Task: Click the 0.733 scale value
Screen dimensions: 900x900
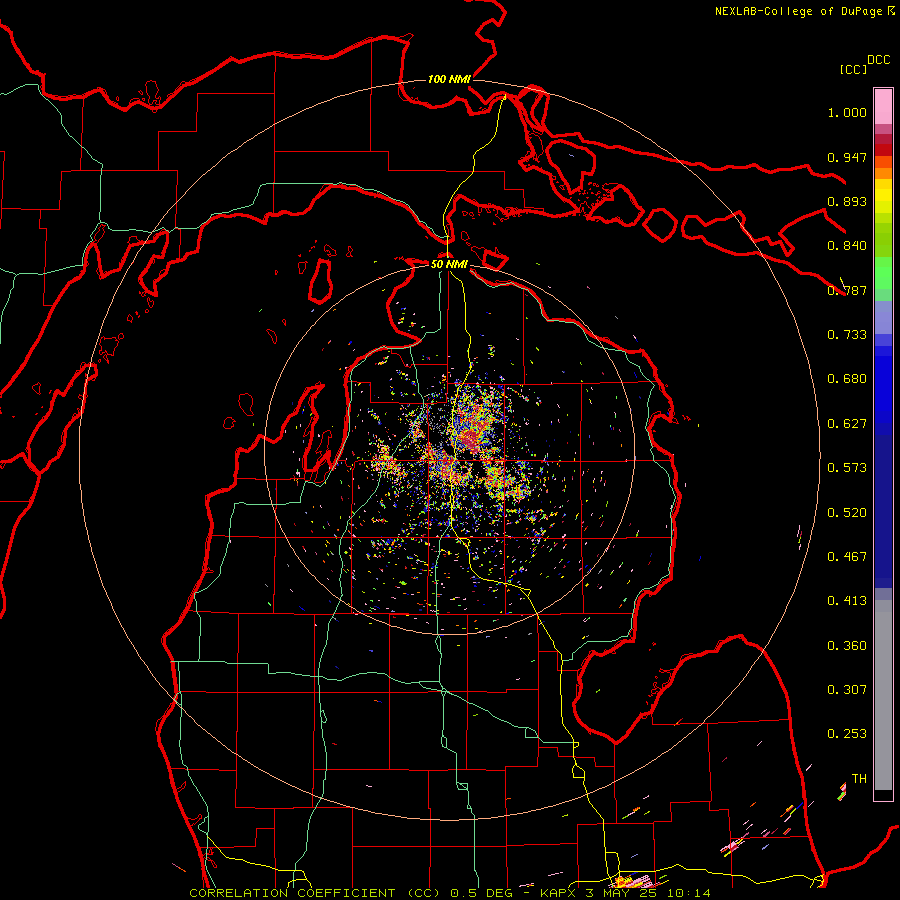Action: 847,335
